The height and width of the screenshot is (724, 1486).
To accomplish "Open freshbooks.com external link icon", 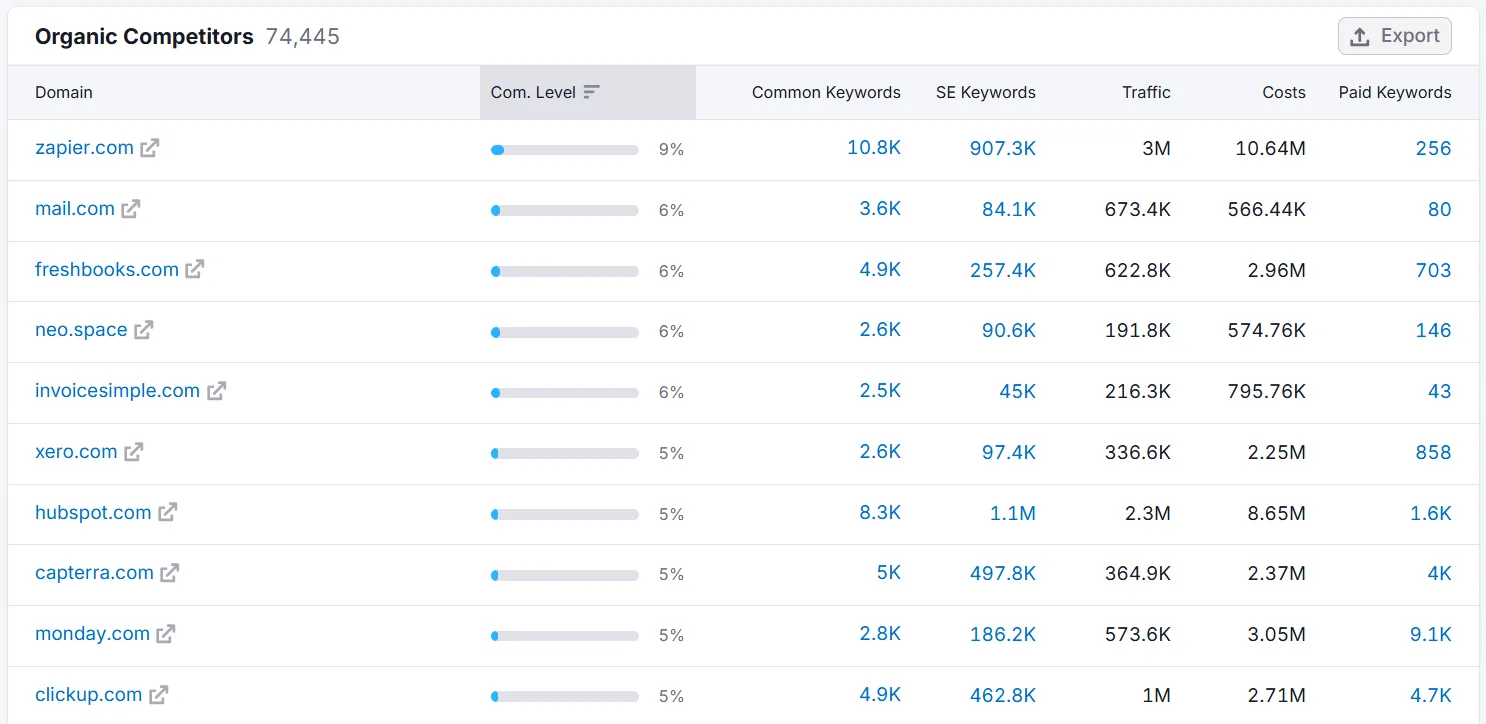I will click(195, 269).
